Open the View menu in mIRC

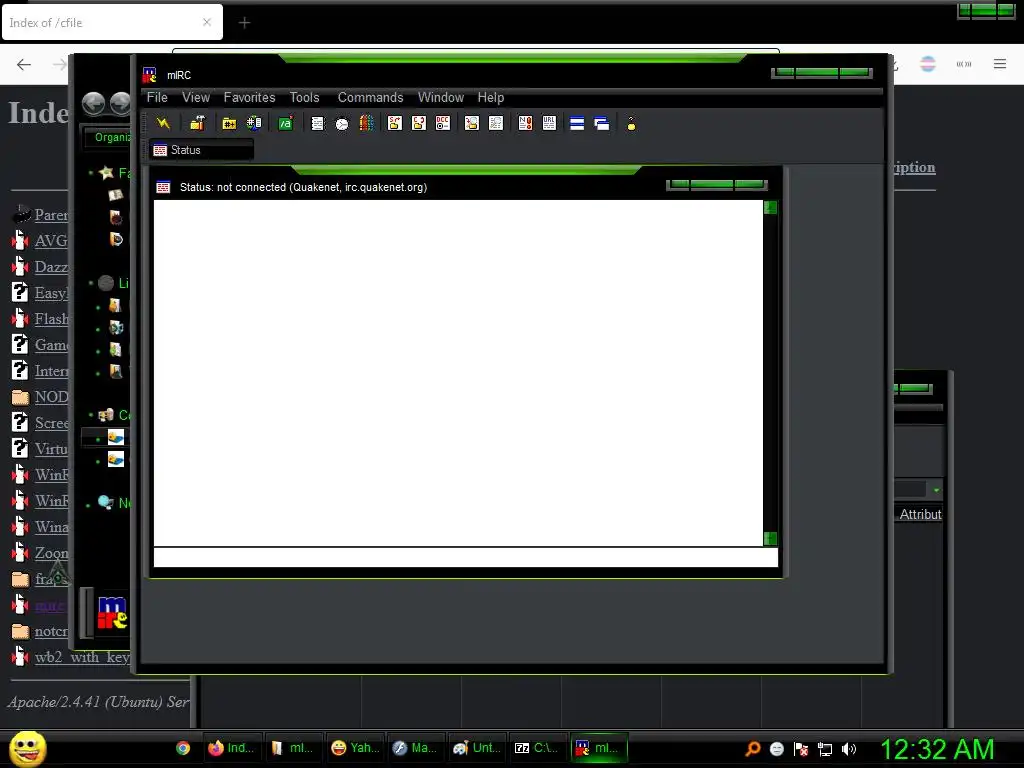coord(196,97)
